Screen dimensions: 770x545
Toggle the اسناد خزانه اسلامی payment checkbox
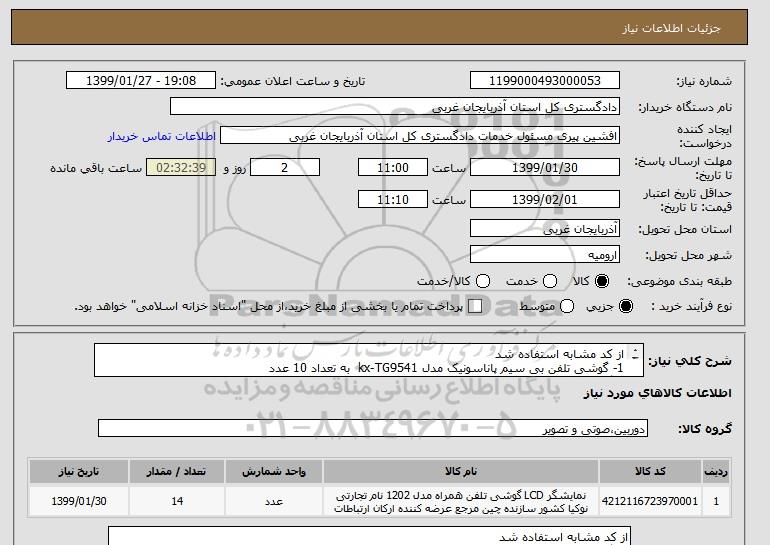tap(475, 306)
